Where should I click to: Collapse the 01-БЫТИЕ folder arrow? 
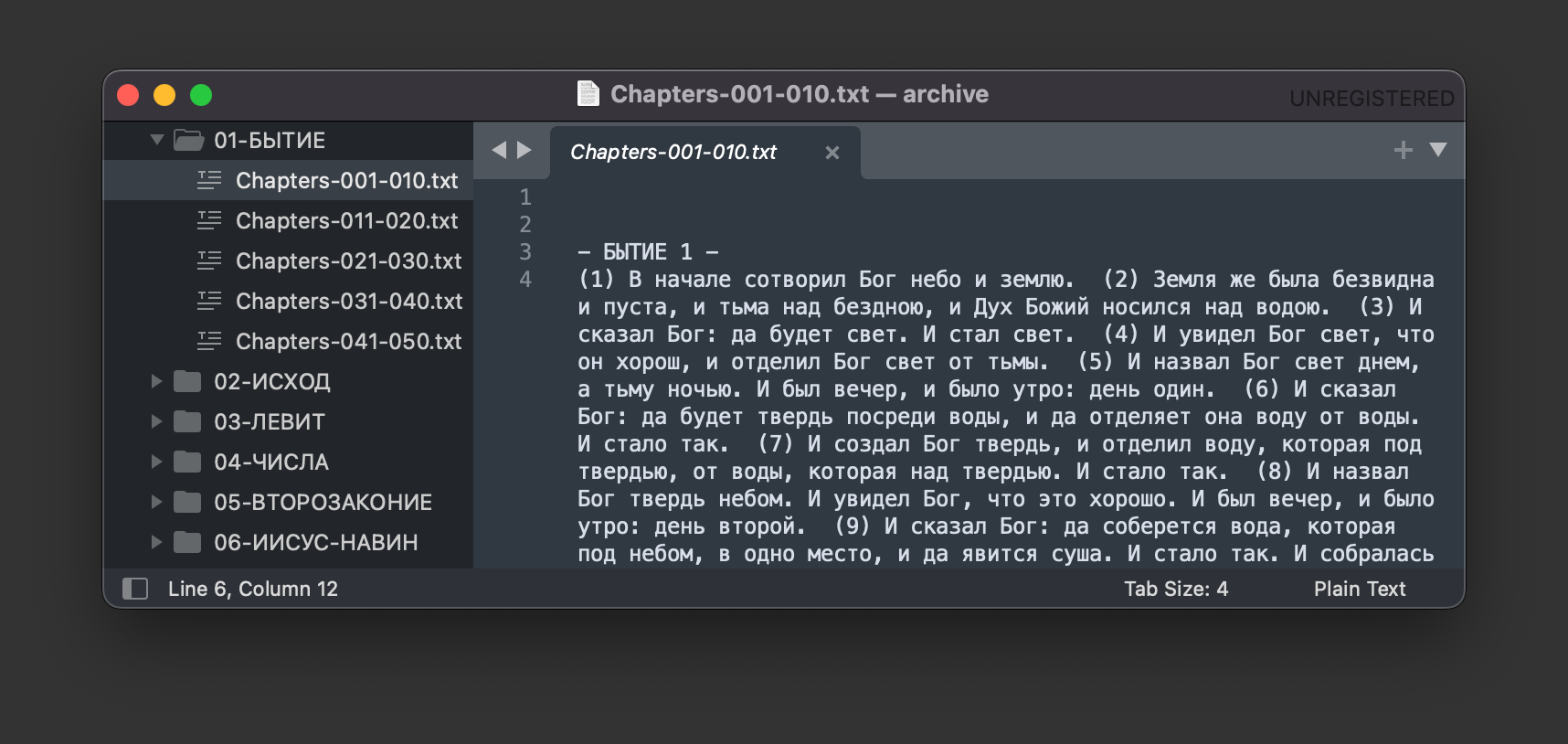coord(157,140)
